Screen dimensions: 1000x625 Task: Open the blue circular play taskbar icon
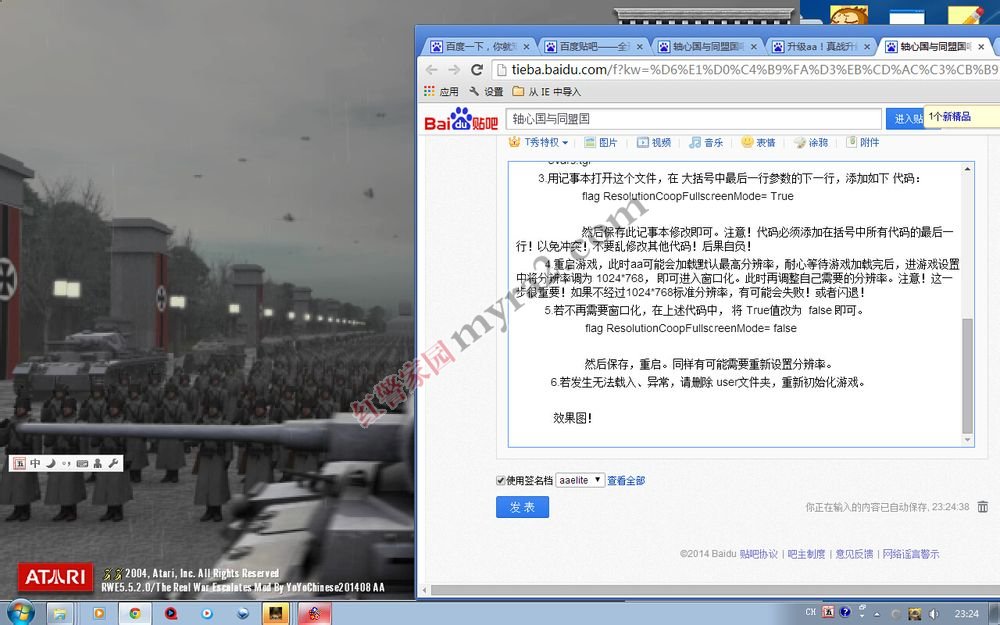[207, 614]
